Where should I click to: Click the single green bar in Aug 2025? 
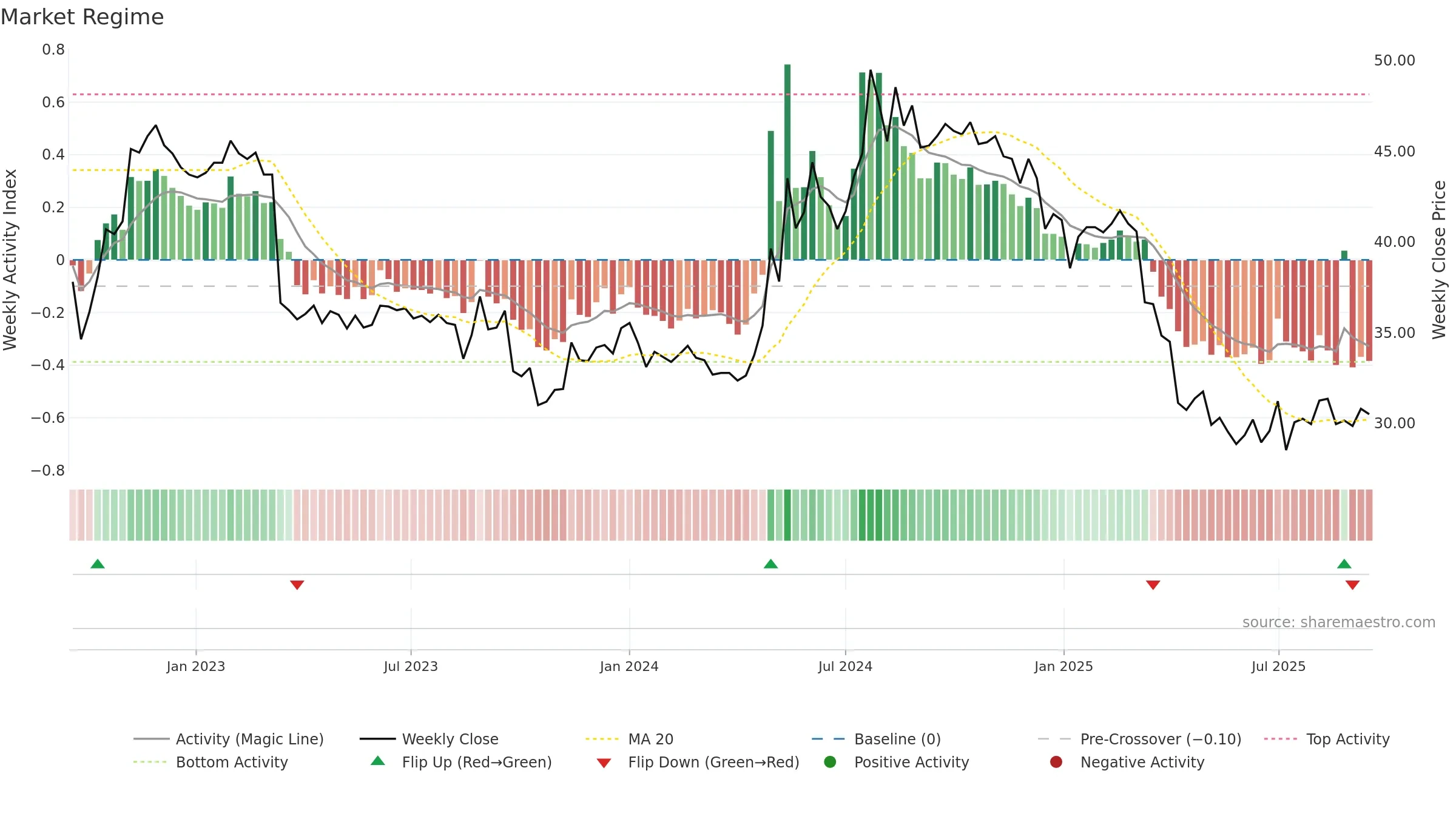[x=1344, y=255]
